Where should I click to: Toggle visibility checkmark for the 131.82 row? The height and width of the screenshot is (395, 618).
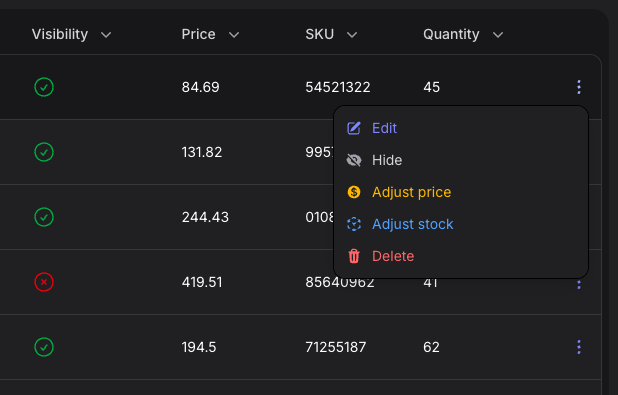pos(44,152)
